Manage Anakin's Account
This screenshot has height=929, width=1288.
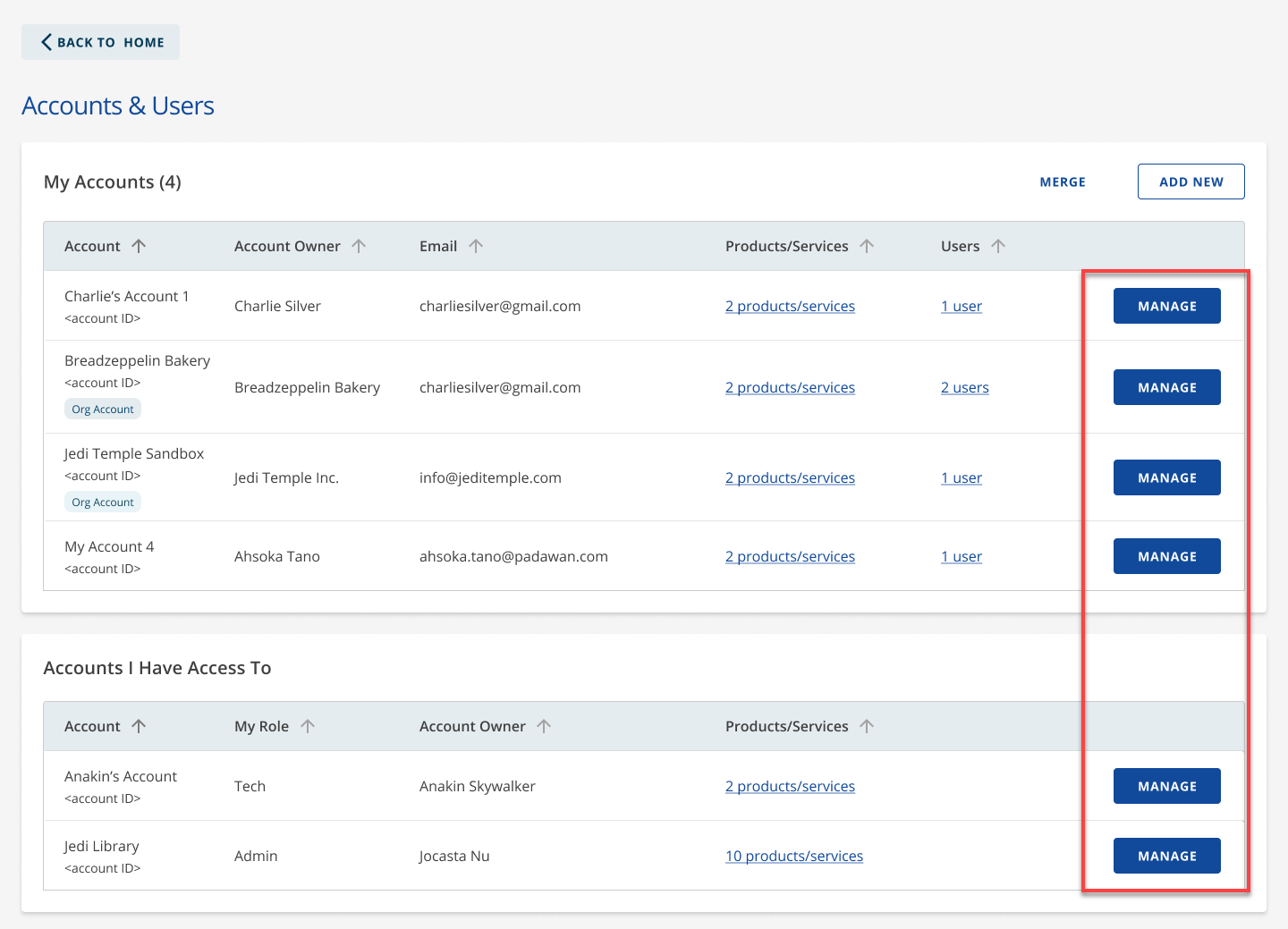click(x=1167, y=786)
